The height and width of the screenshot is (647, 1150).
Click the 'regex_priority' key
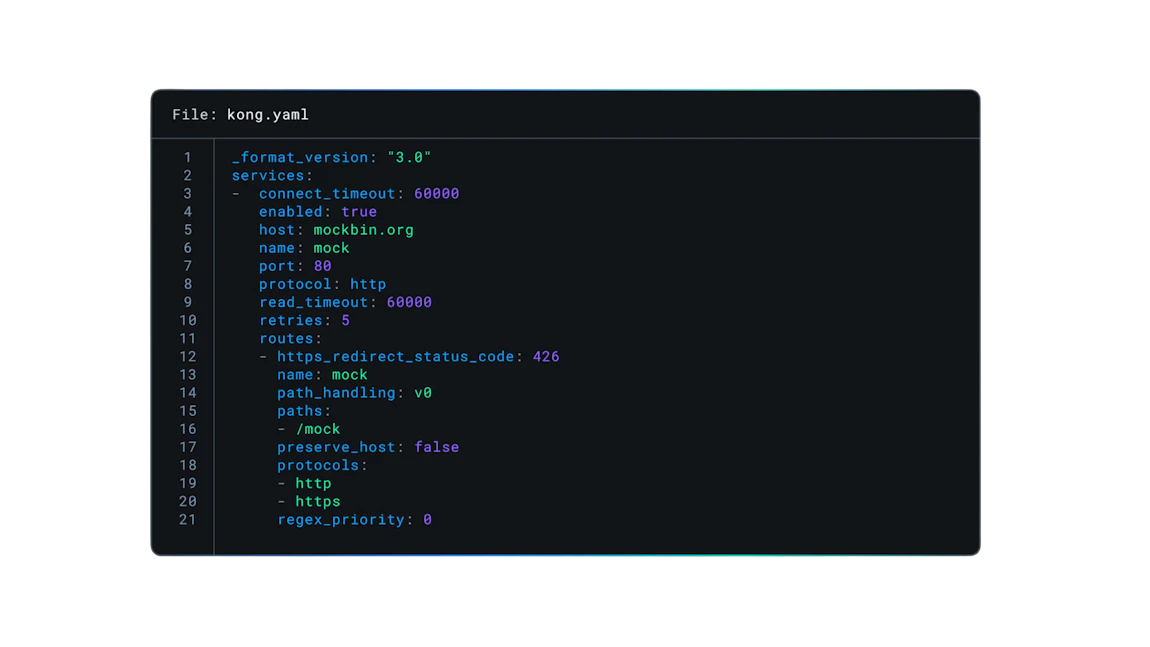[x=341, y=520]
